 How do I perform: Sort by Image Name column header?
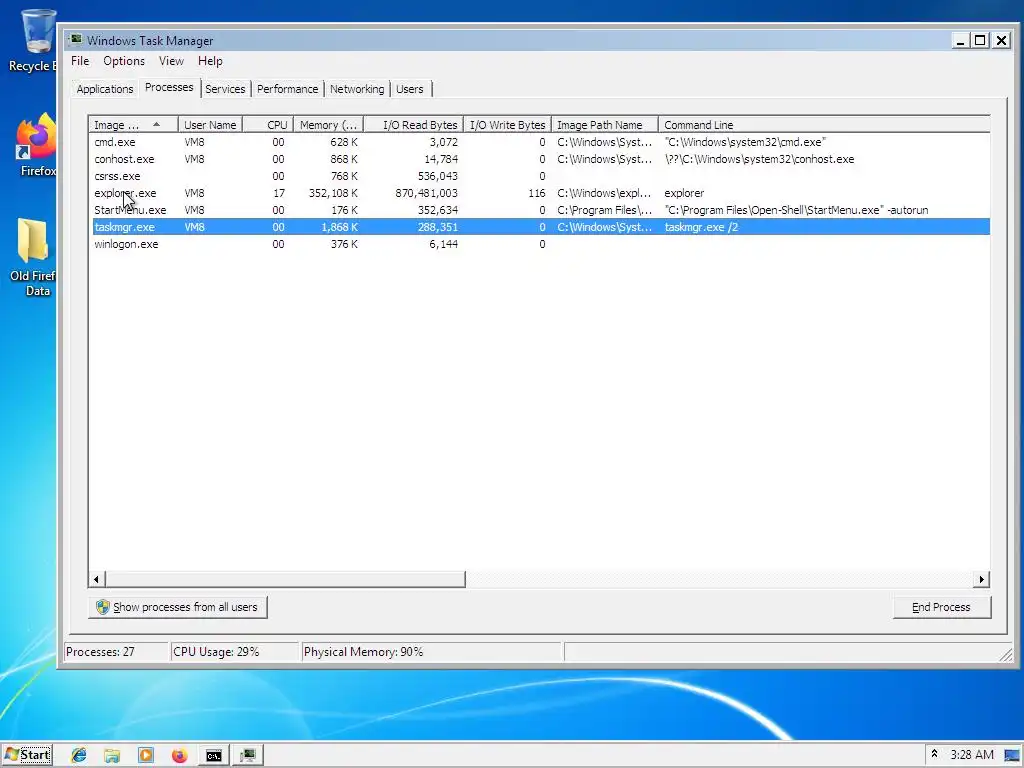[133, 125]
